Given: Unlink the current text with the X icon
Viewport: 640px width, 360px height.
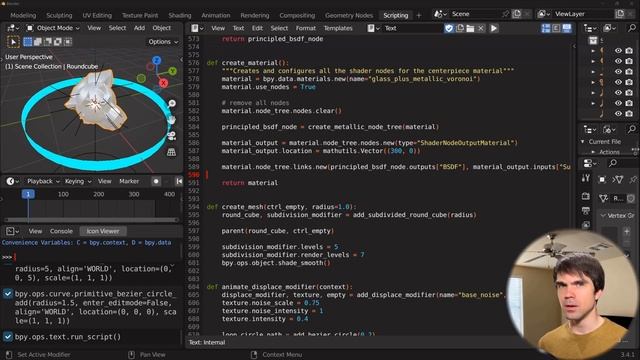Looking at the screenshot, I should 481,28.
